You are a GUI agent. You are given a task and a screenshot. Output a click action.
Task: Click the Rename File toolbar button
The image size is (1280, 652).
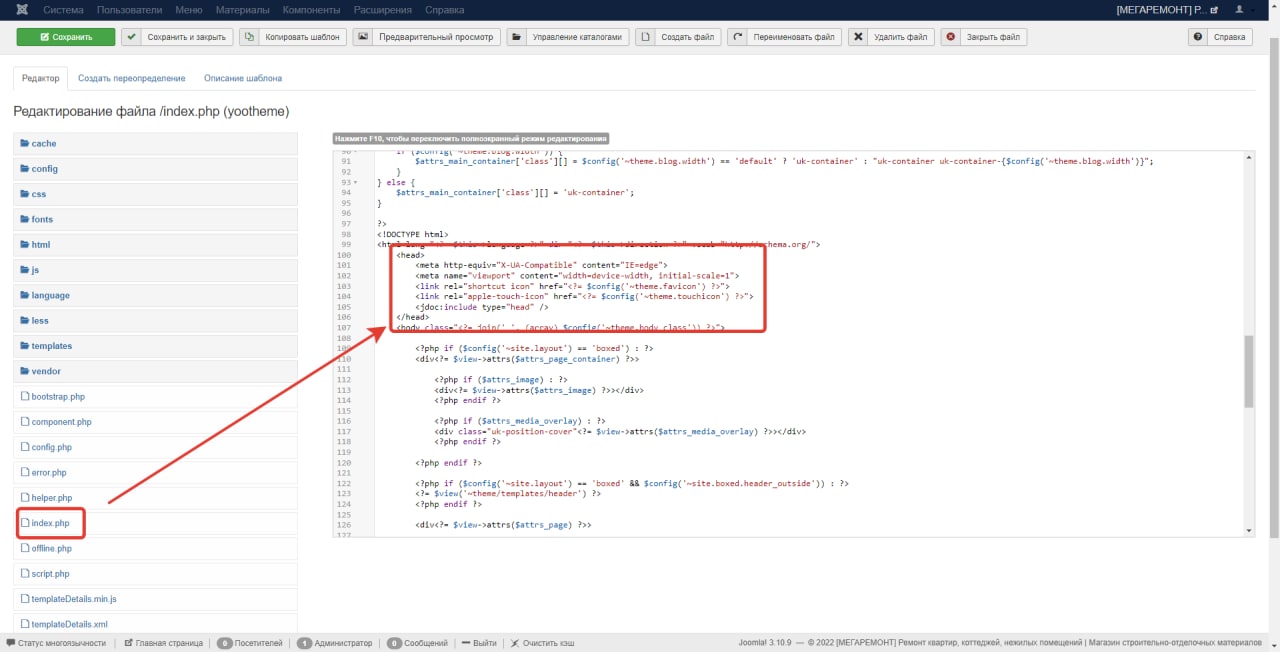point(784,37)
